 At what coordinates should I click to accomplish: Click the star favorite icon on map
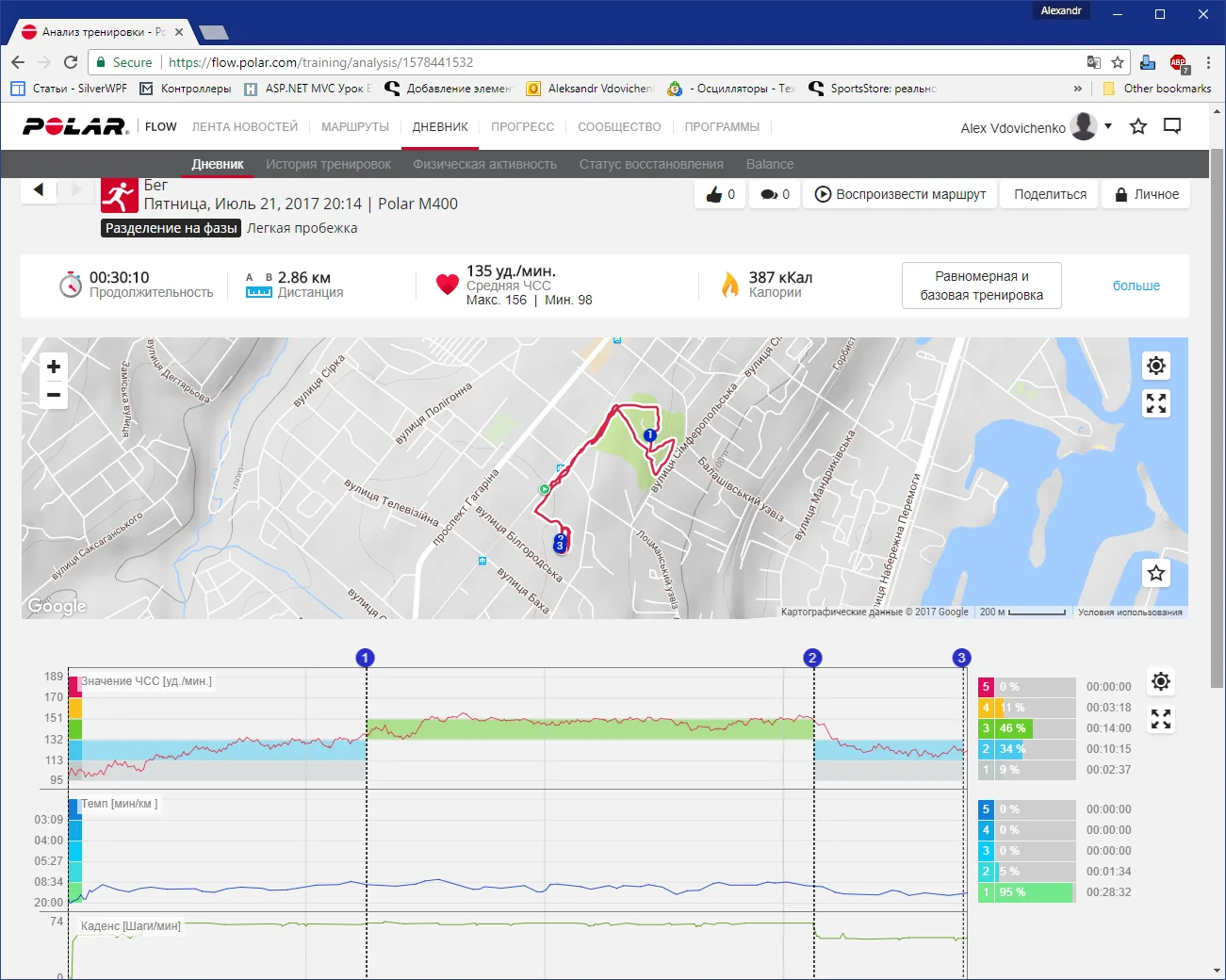(x=1156, y=573)
